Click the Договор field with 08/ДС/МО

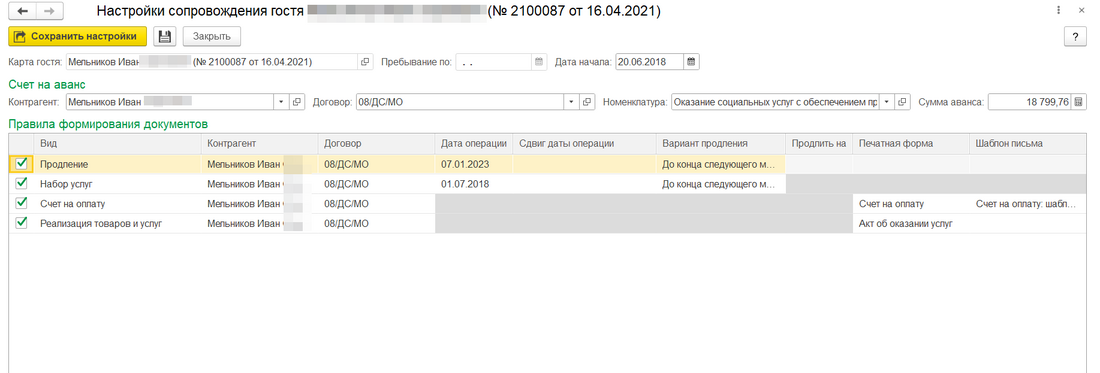(x=461, y=102)
